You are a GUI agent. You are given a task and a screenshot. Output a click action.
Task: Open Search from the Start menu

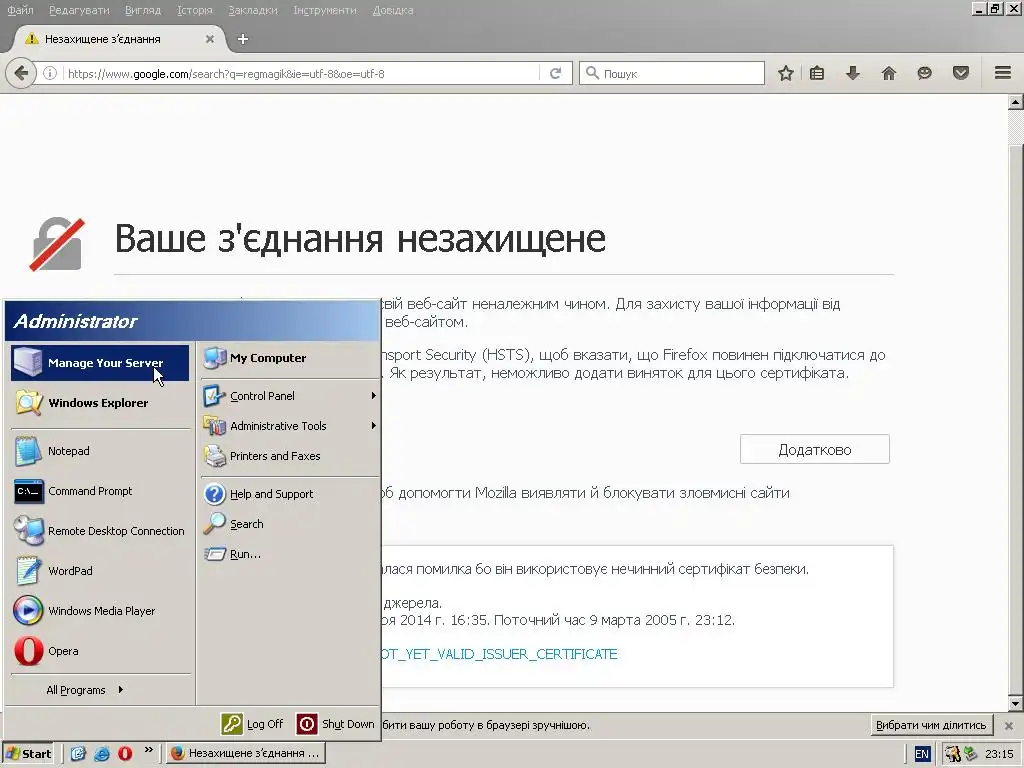[x=290, y=524]
